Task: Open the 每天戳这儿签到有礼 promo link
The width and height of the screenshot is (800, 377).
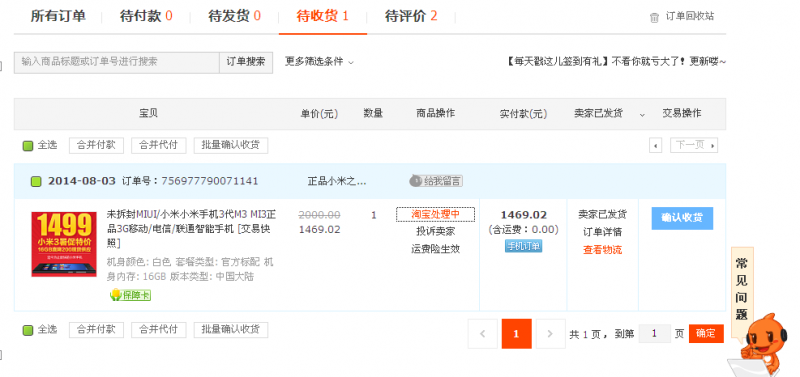Action: coord(615,62)
